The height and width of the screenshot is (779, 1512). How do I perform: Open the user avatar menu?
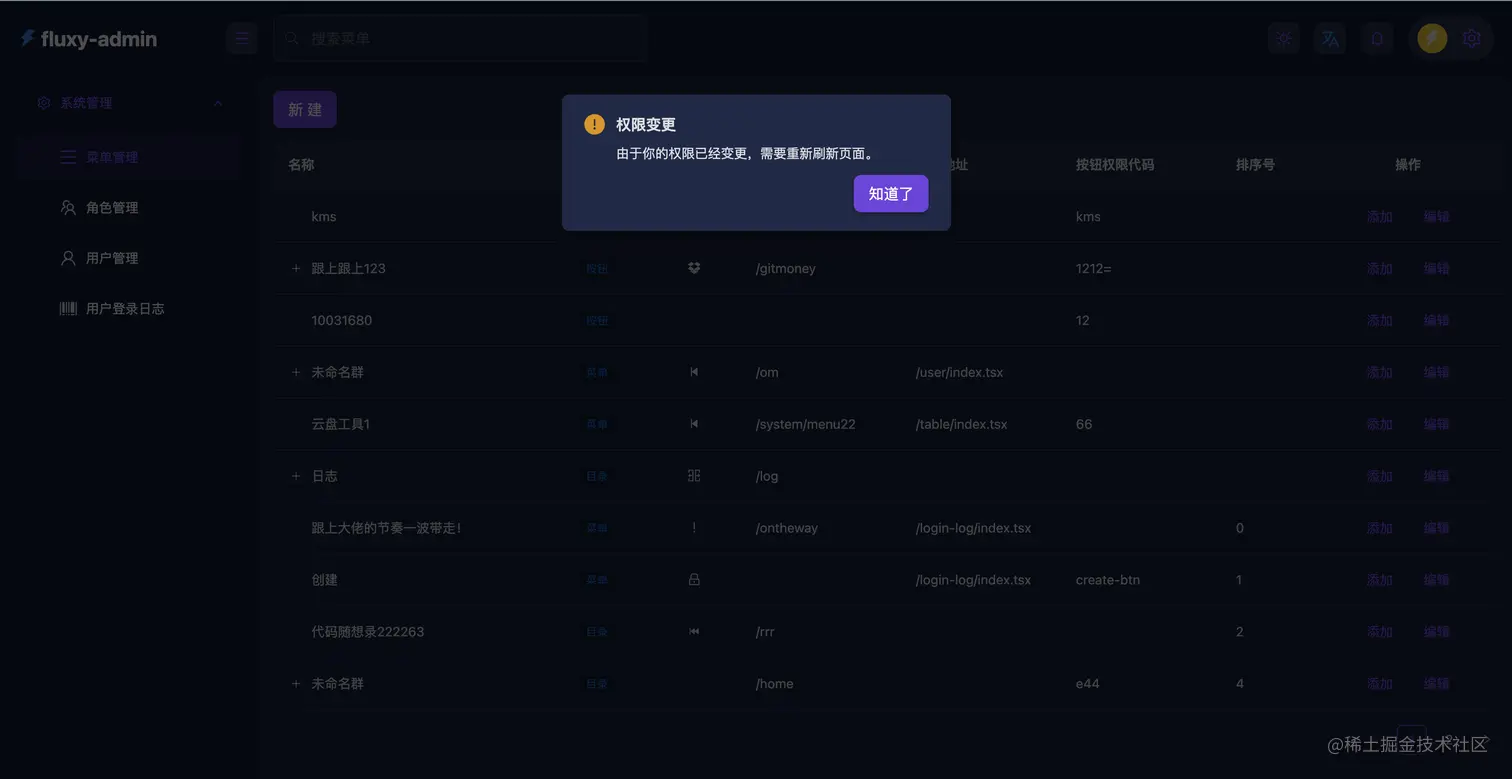(x=1432, y=39)
